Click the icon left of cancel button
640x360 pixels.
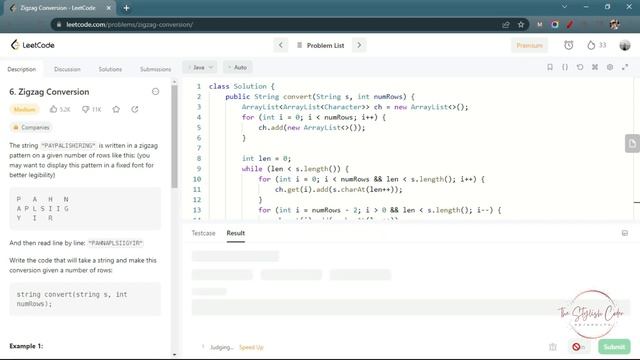pos(553,347)
